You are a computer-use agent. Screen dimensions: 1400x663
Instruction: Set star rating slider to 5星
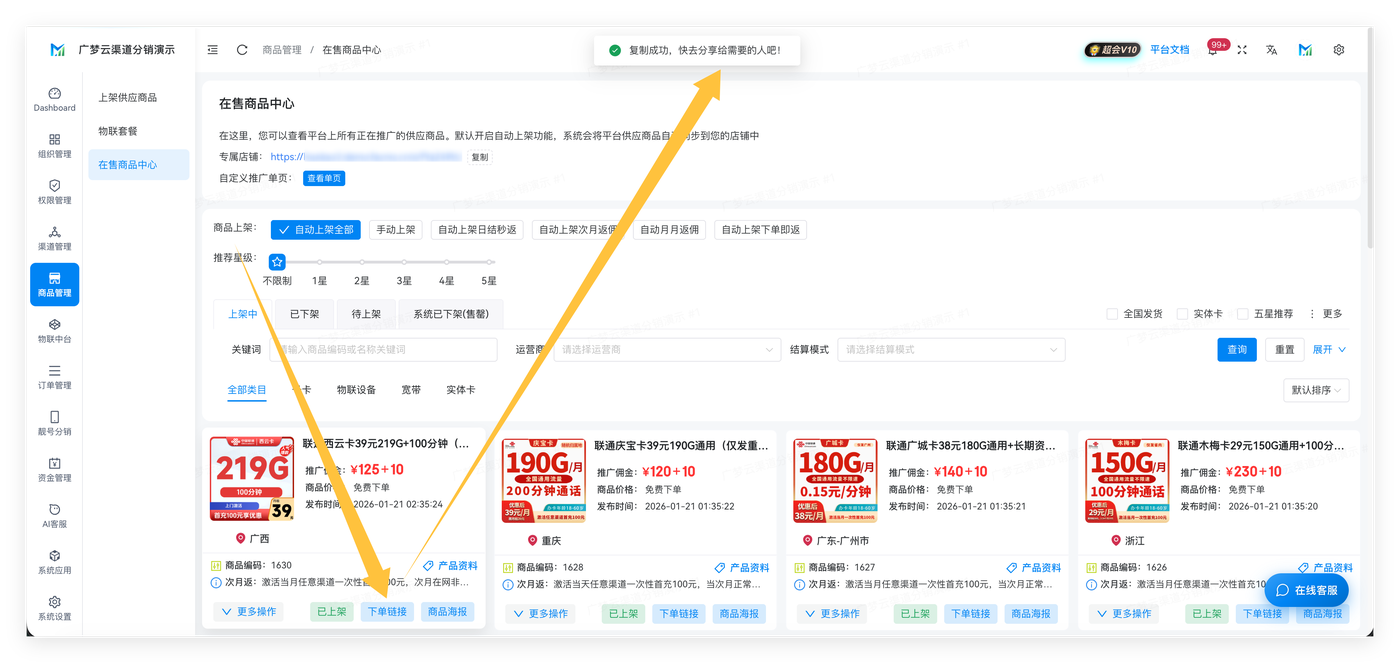point(489,262)
